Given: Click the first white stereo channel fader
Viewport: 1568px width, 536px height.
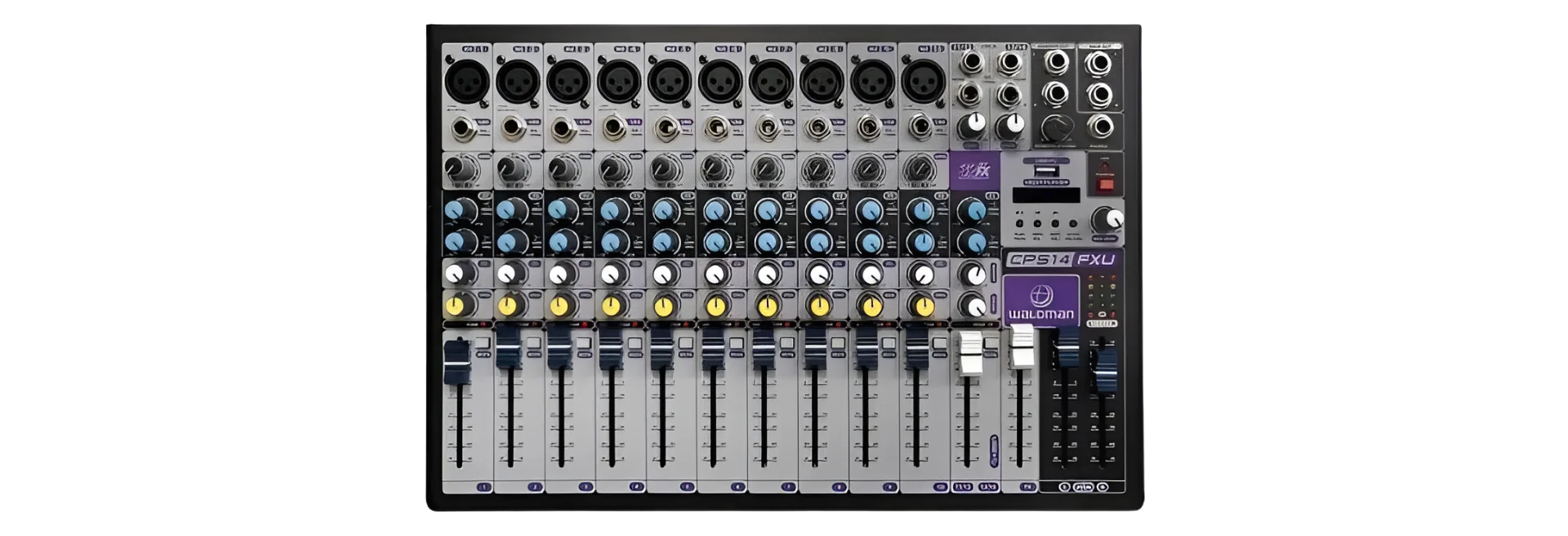Looking at the screenshot, I should [x=969, y=352].
